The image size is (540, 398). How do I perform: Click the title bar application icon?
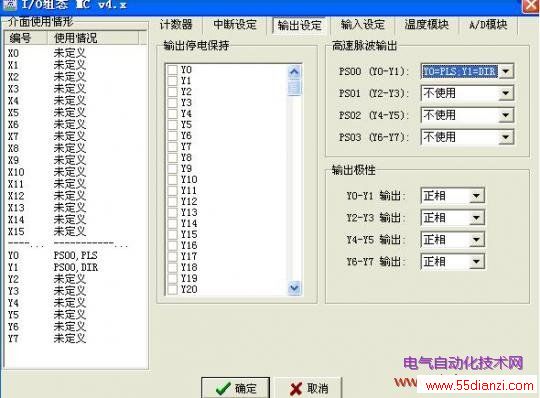[x=9, y=4]
